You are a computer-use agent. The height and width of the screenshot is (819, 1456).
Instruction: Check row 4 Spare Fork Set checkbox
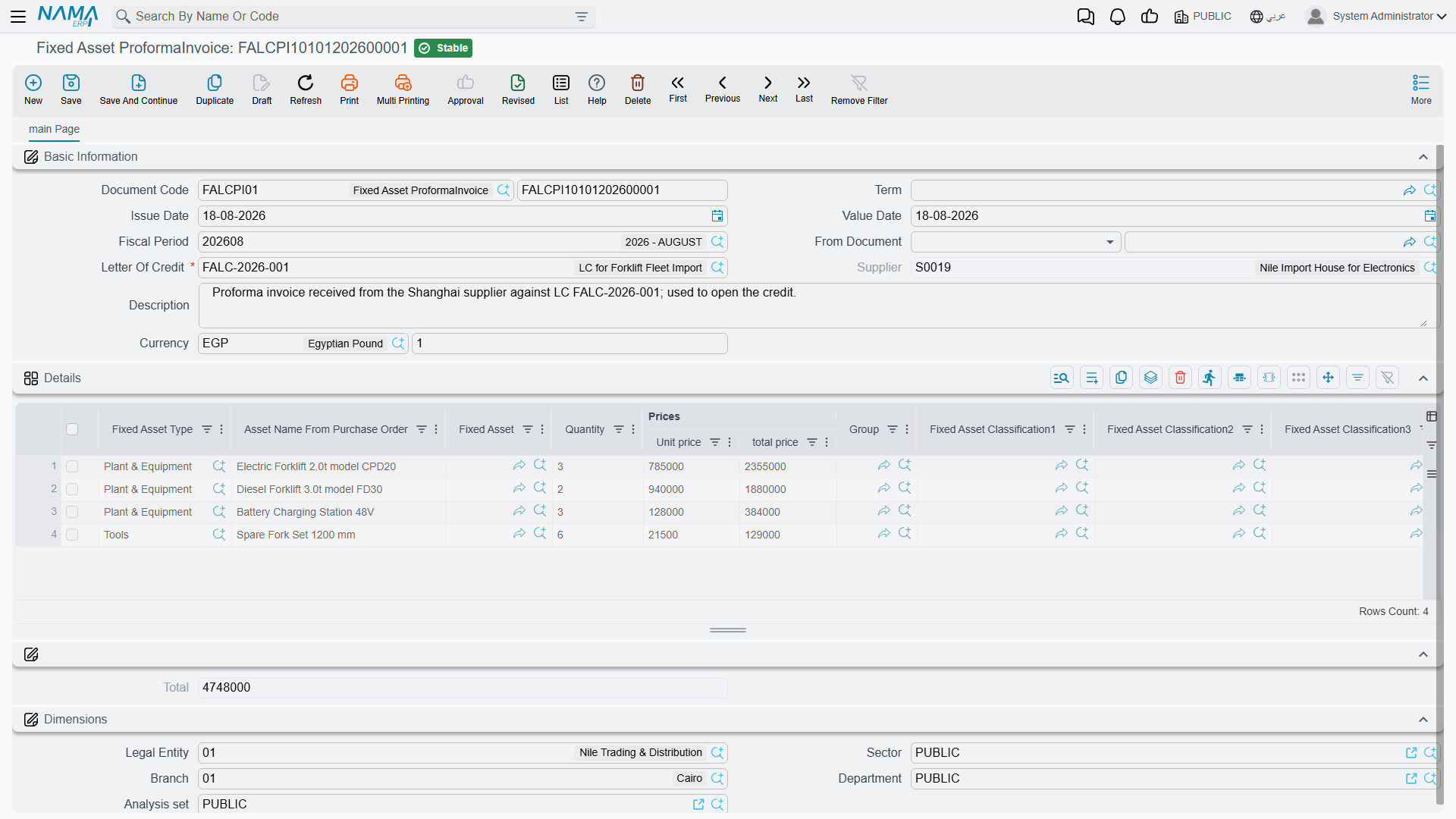pos(72,535)
